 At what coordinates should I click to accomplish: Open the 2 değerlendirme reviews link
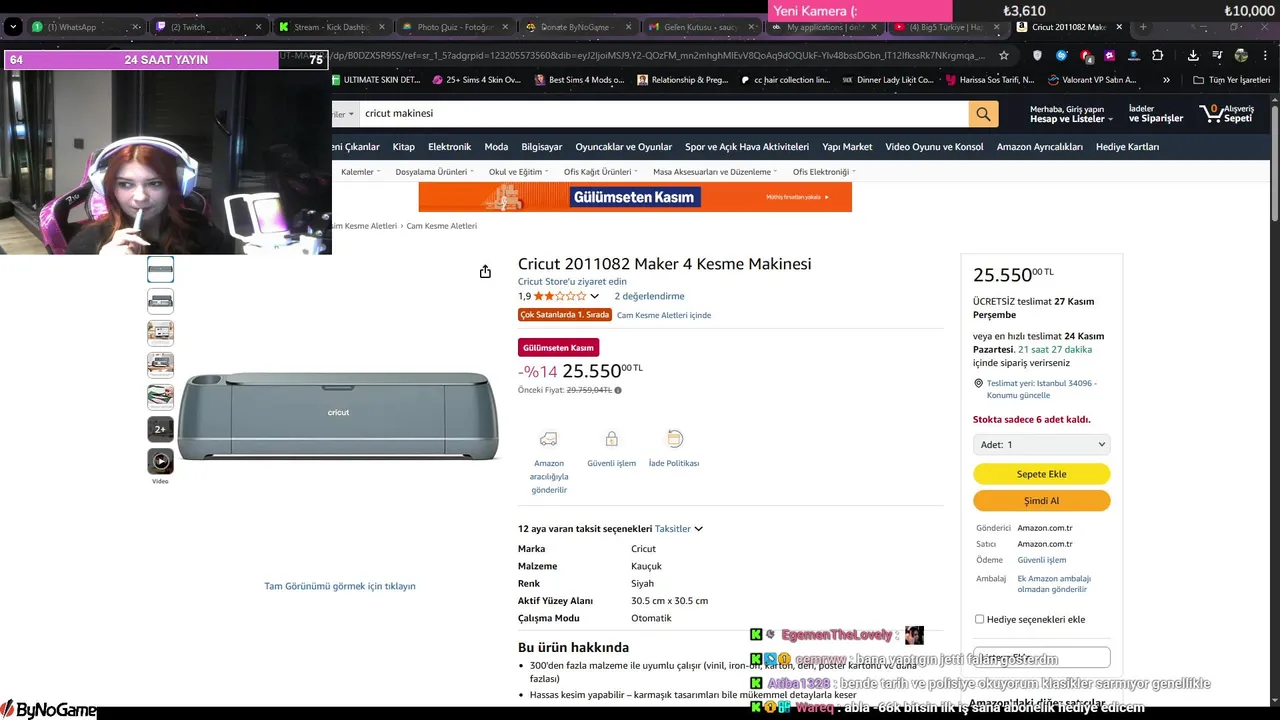(649, 296)
